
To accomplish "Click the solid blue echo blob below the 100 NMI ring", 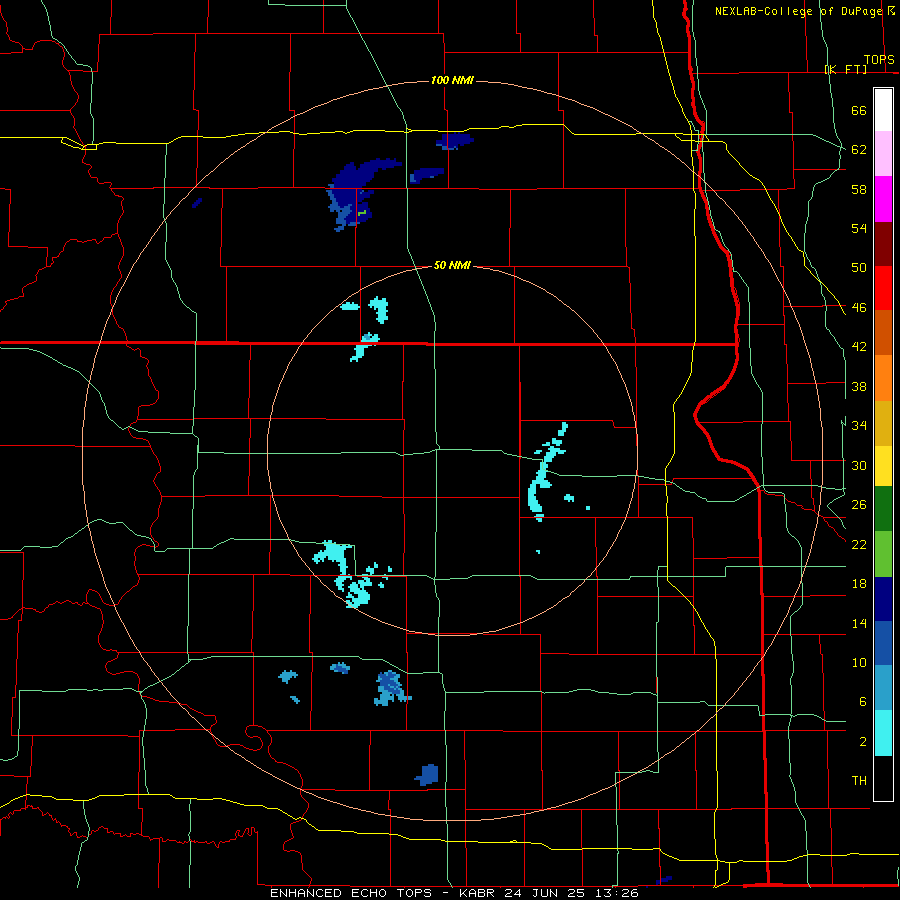I will [427, 775].
